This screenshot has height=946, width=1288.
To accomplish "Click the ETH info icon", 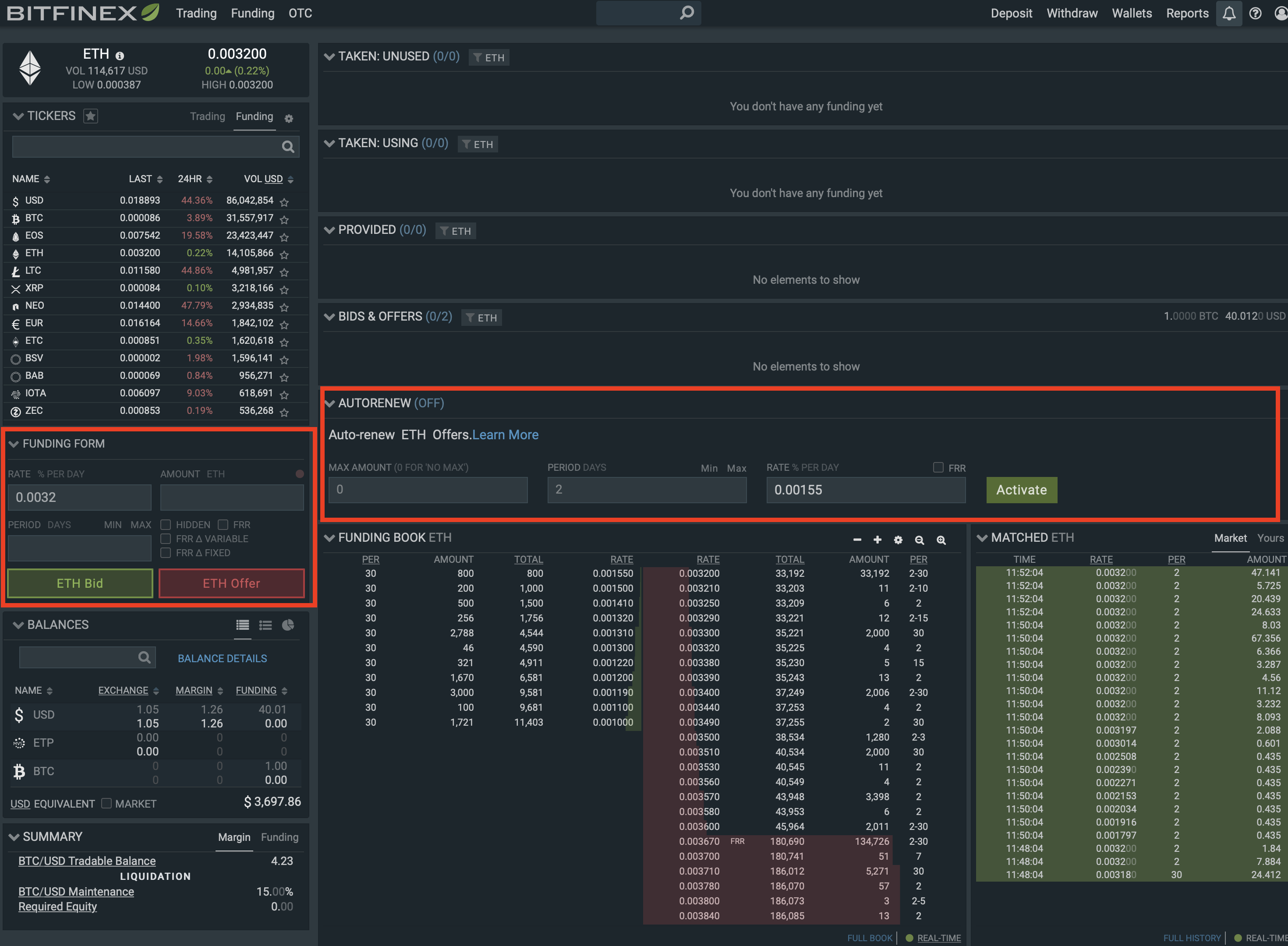I will tap(120, 56).
